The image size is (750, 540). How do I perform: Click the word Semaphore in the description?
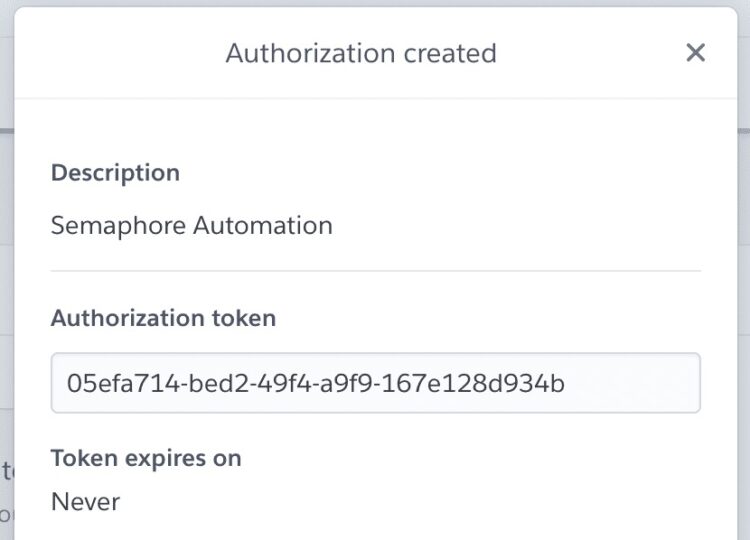click(x=118, y=226)
